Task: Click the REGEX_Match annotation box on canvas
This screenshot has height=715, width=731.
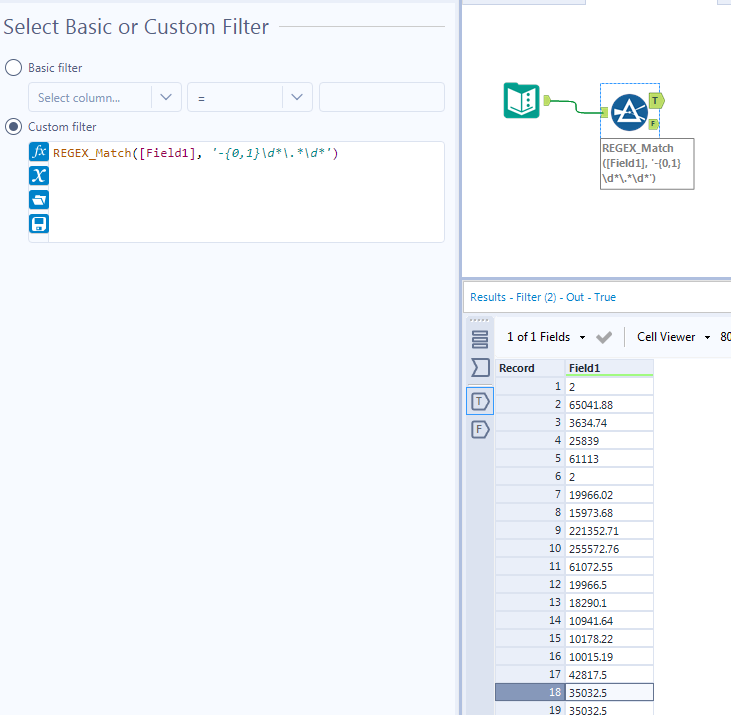Action: pyautogui.click(x=647, y=164)
